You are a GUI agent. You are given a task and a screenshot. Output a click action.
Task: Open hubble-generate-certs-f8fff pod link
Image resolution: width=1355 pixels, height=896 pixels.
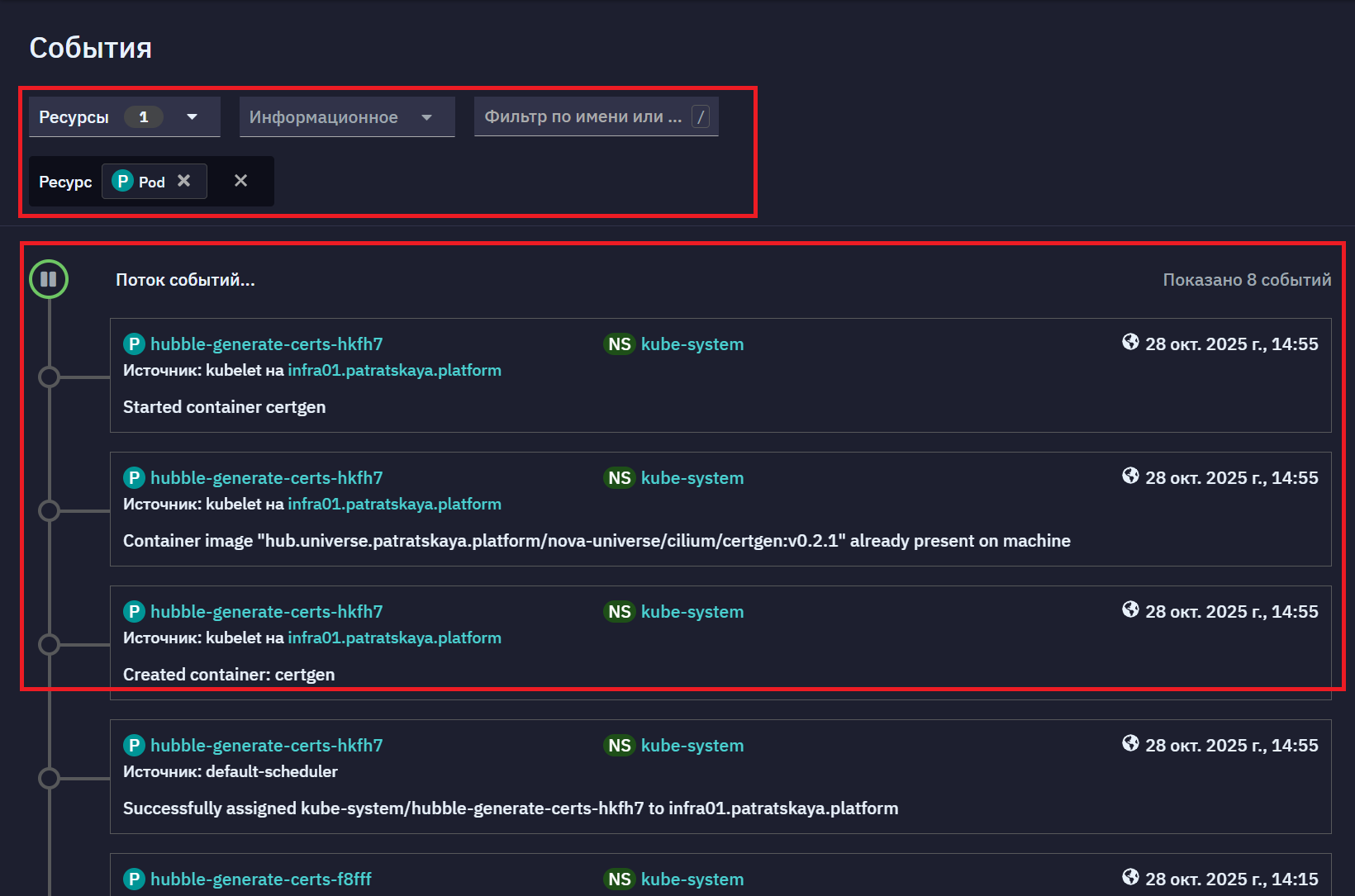(x=261, y=879)
